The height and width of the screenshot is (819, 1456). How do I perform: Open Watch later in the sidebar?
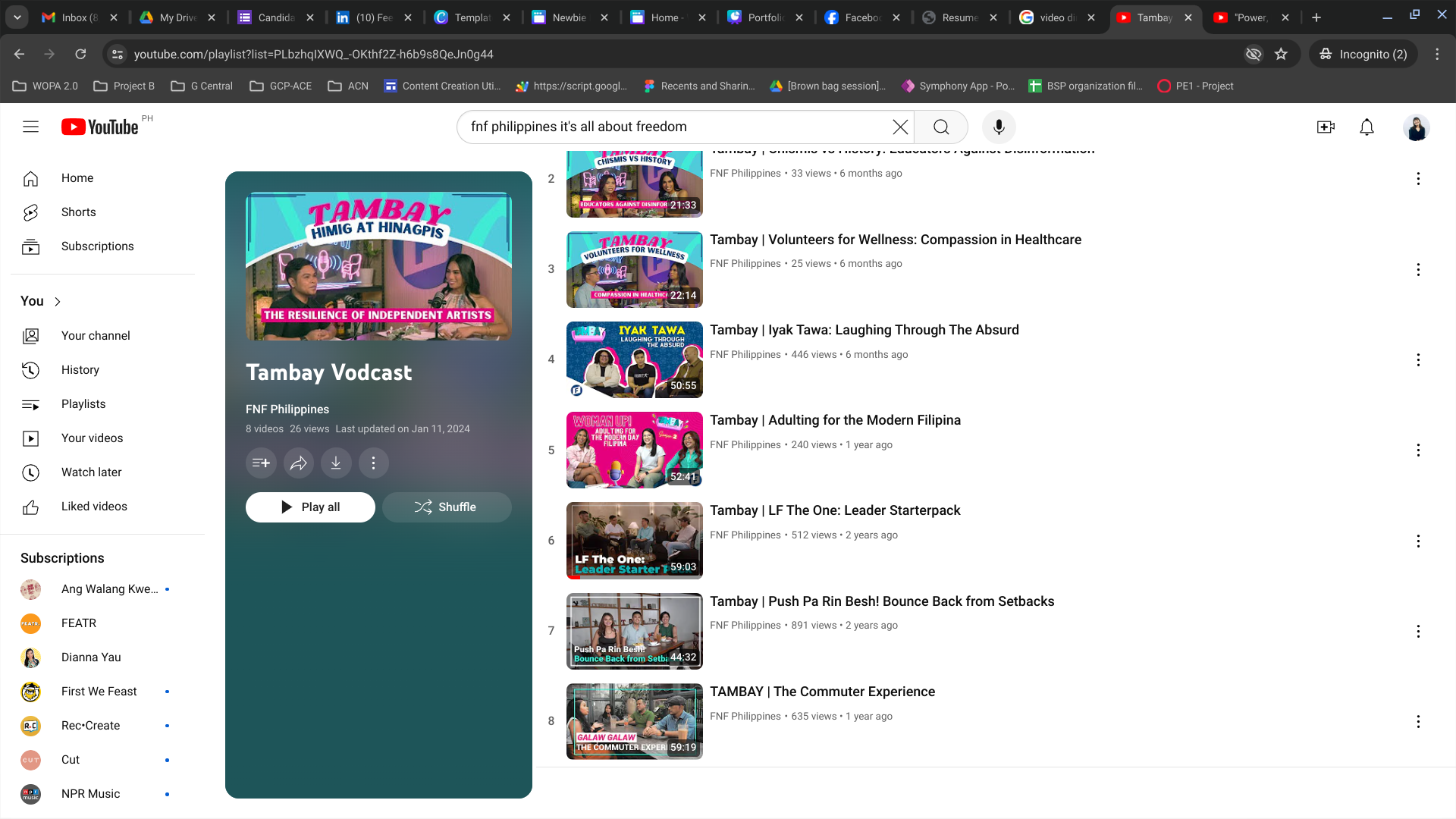coord(102,472)
